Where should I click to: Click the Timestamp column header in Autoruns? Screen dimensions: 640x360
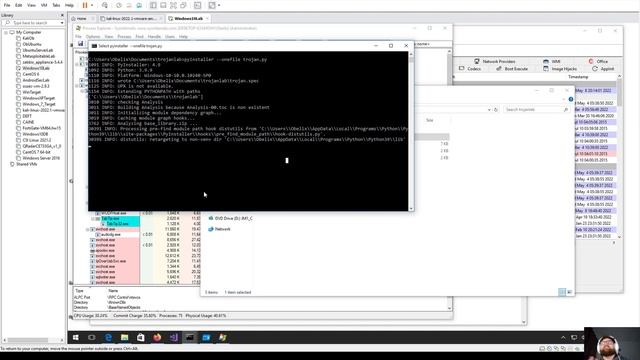coord(578,77)
